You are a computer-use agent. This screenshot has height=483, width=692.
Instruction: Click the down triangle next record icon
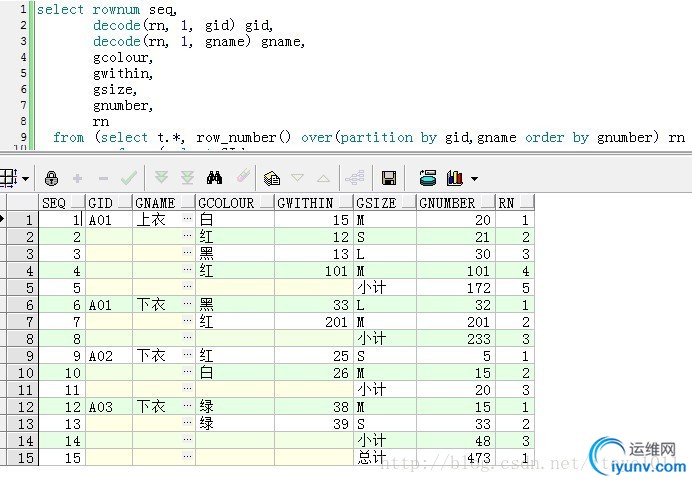click(297, 177)
